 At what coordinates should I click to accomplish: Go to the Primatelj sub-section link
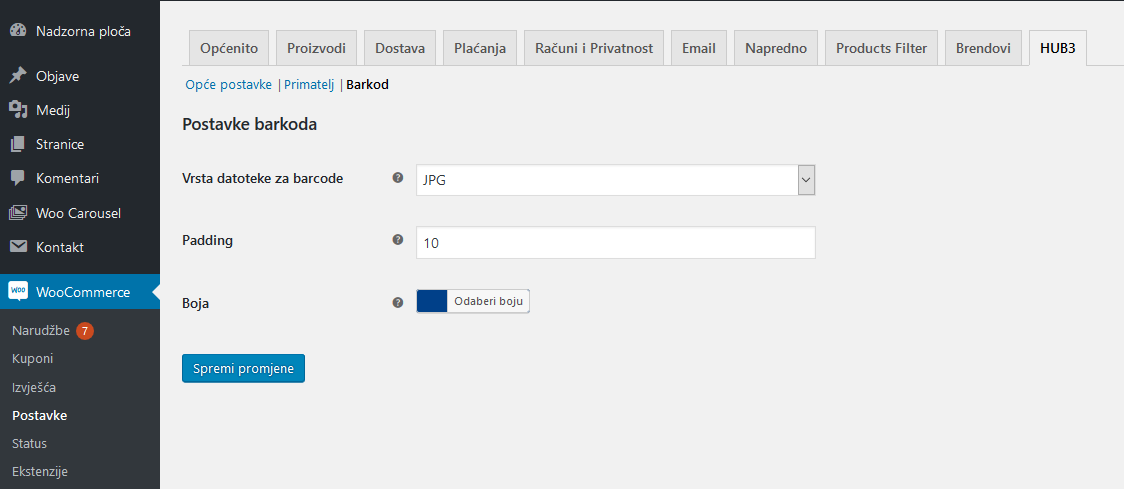[309, 85]
